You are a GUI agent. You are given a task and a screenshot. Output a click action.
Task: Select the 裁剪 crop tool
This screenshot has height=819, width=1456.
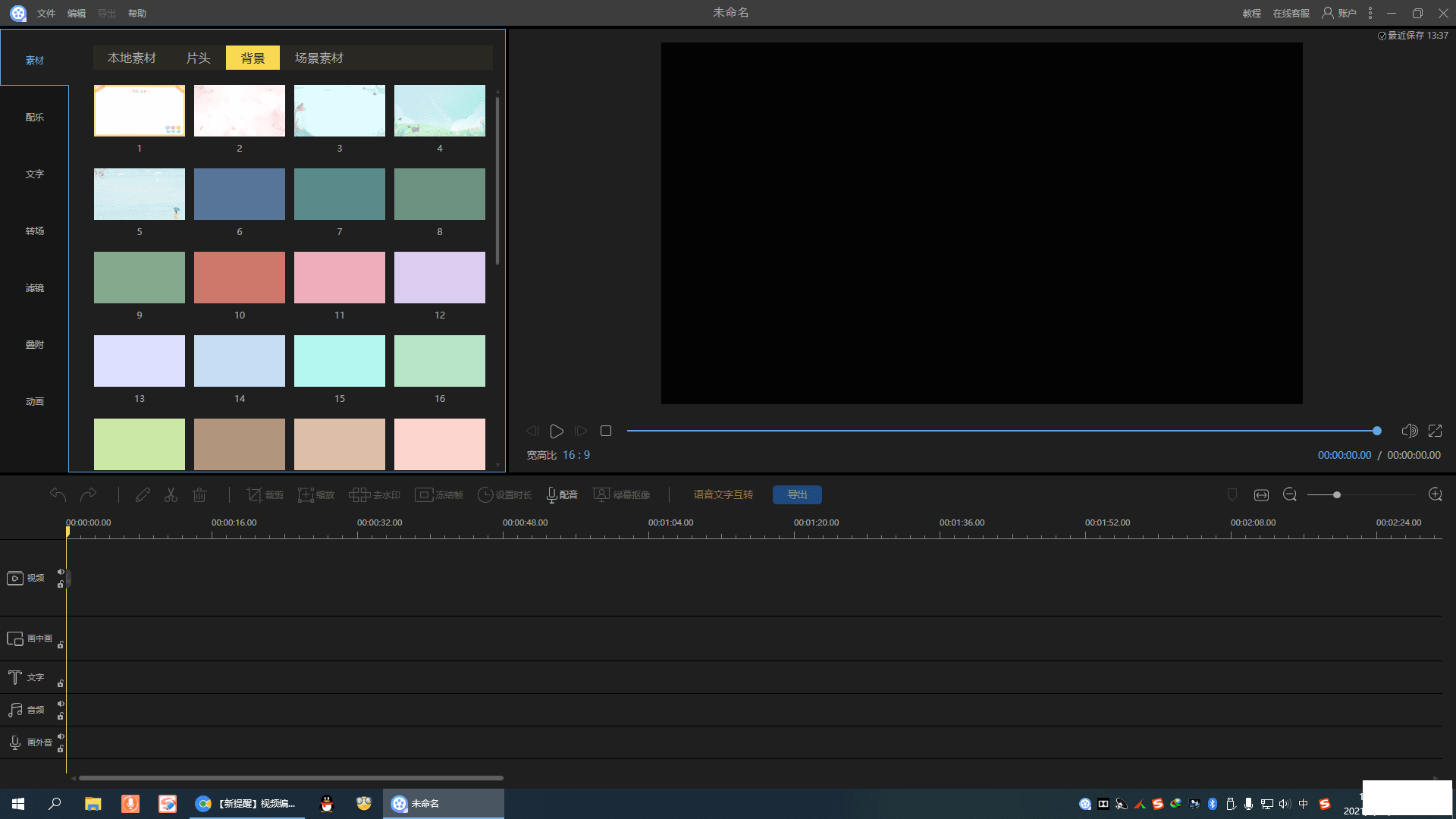(265, 494)
